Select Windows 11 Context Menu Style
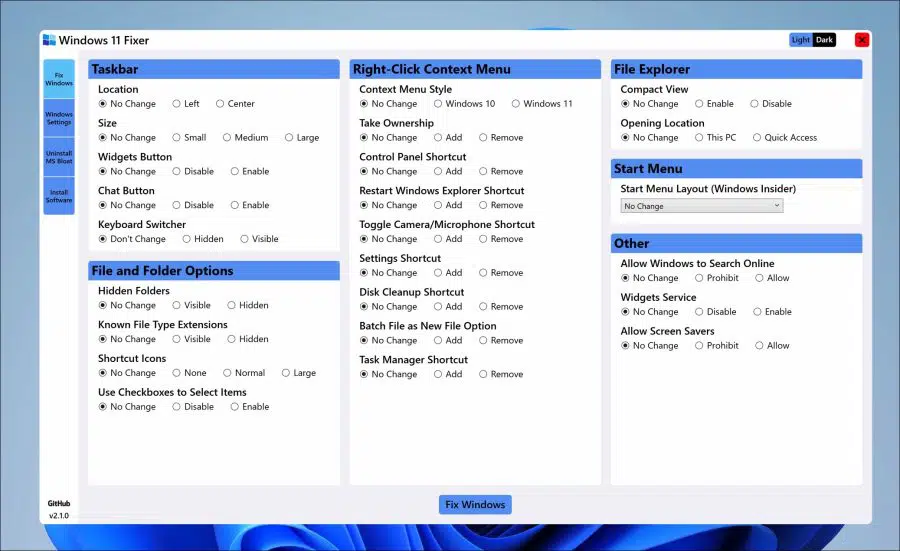The height and width of the screenshot is (551, 900). (542, 104)
